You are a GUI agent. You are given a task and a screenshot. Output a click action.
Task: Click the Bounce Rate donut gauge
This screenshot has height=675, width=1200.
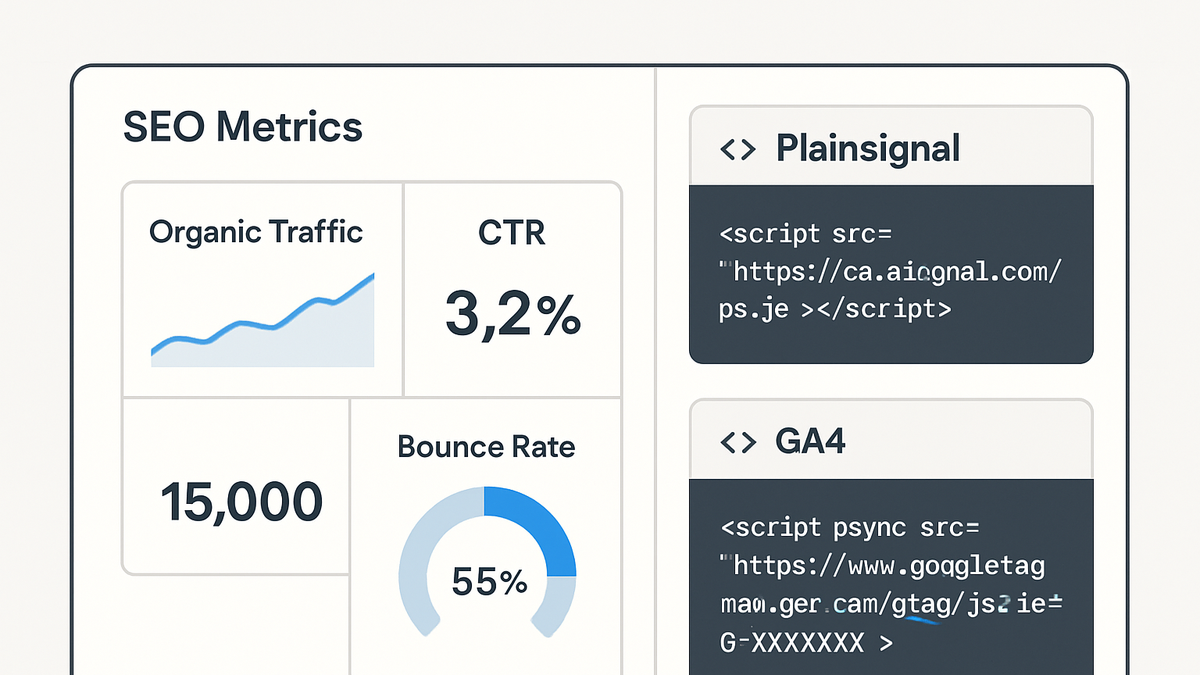(487, 562)
